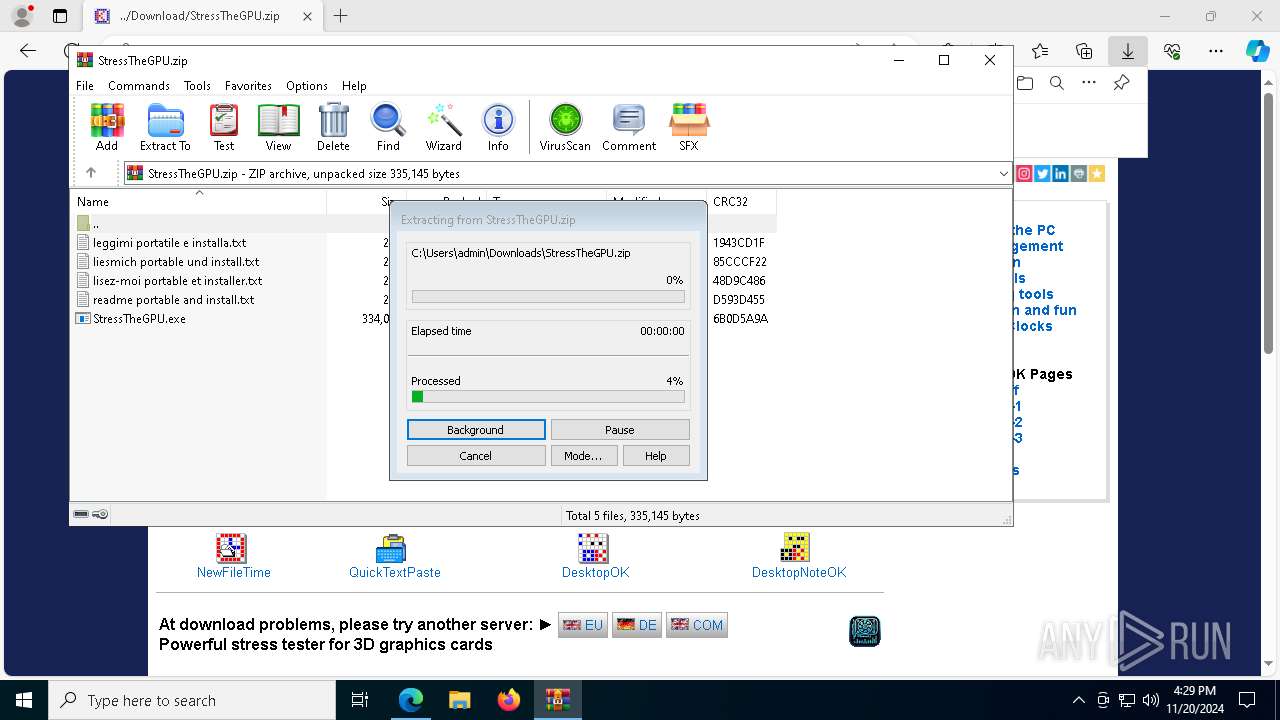Open the Help menu
This screenshot has width=1280, height=720.
(x=354, y=86)
